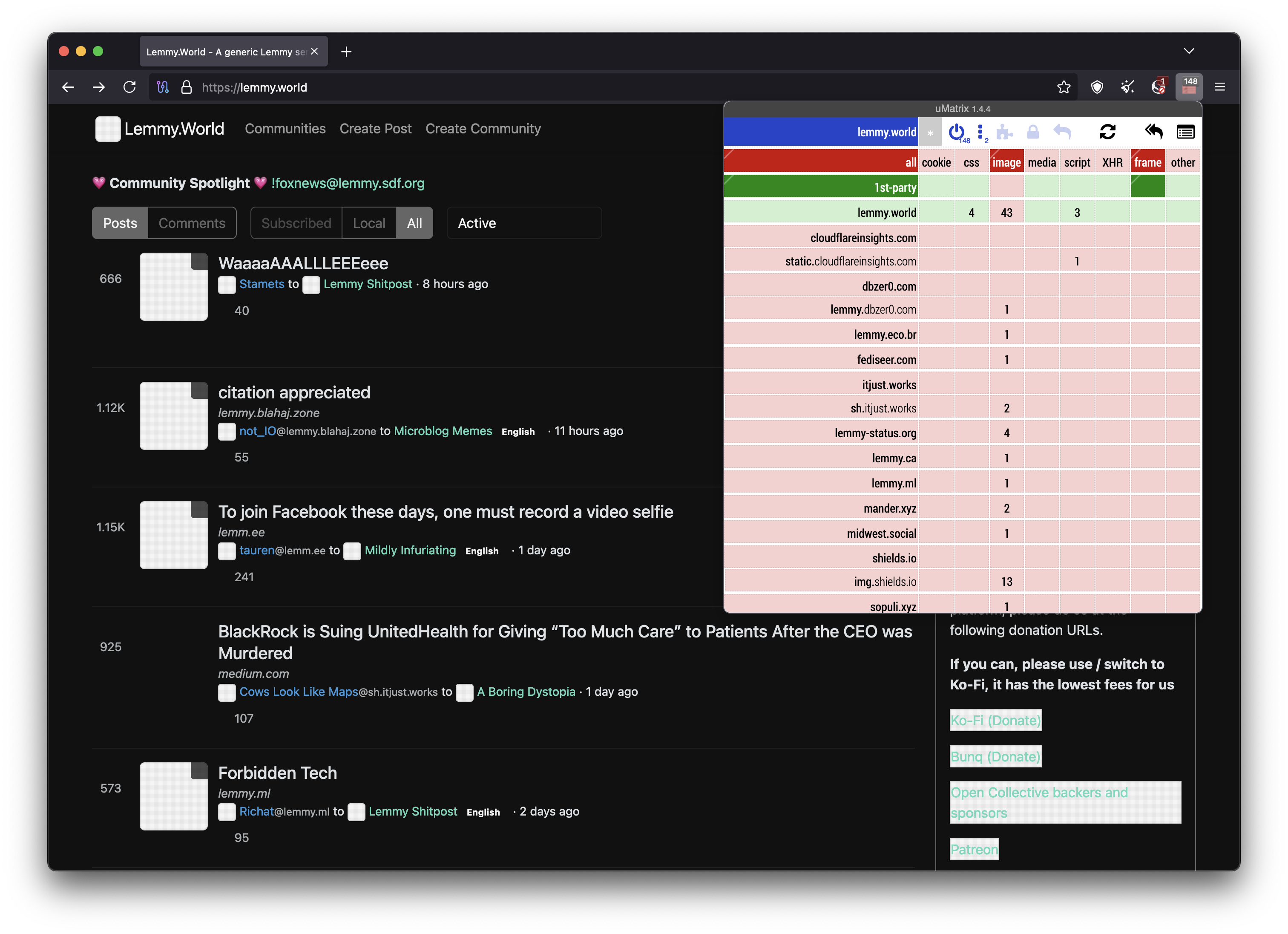Open the Firefox hamburger application menu
This screenshot has height=934, width=1288.
tap(1220, 87)
